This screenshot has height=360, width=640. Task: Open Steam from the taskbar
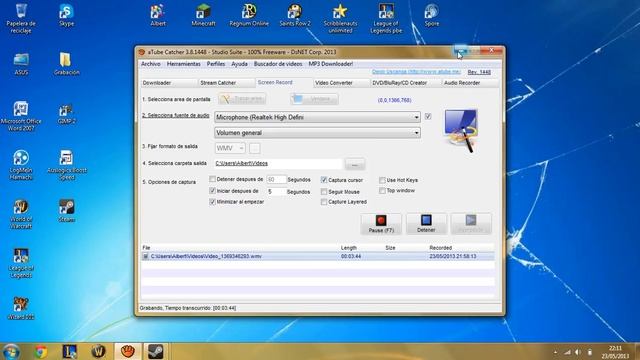(x=156, y=351)
